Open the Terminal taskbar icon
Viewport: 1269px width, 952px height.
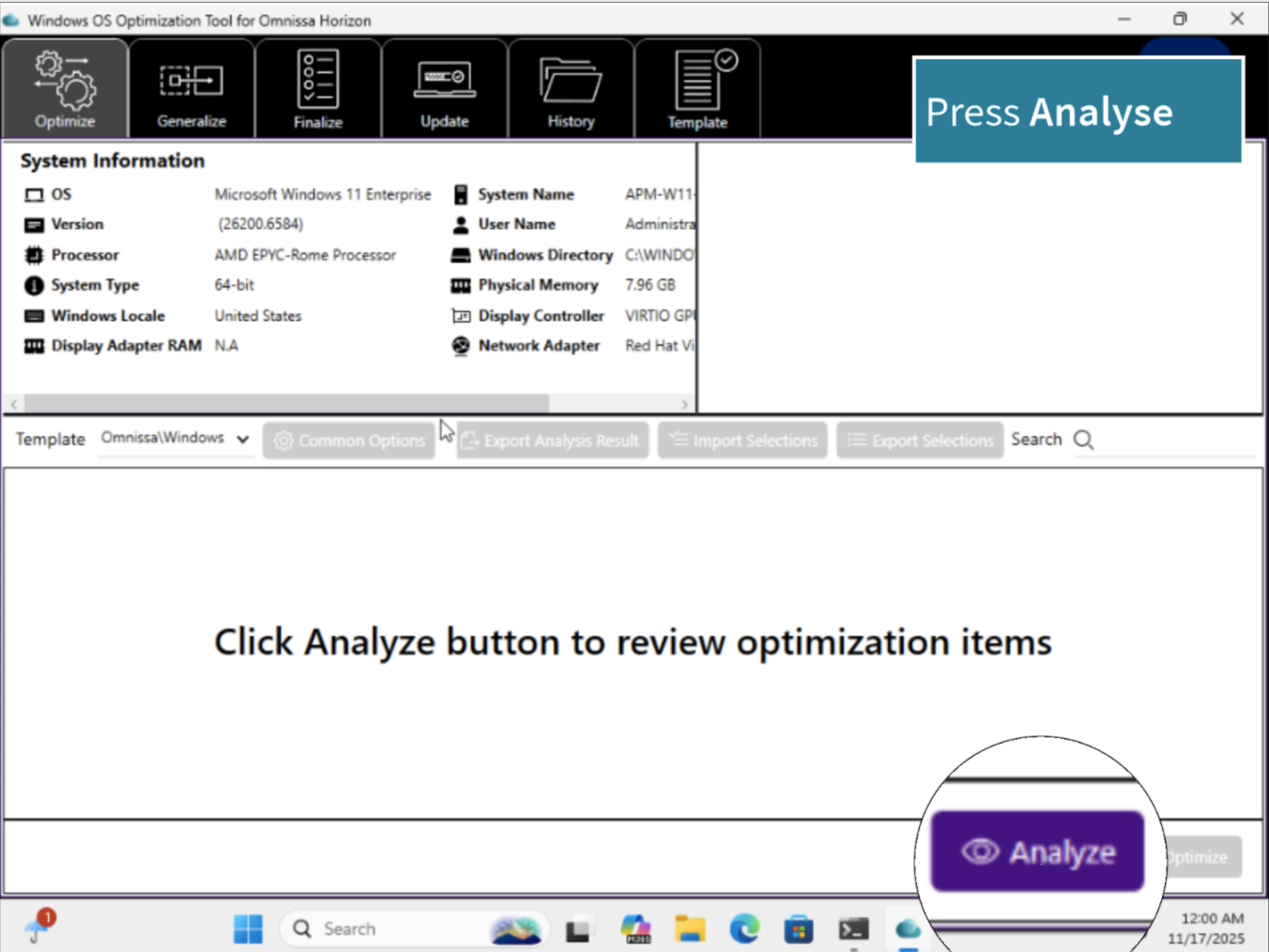coord(854,929)
